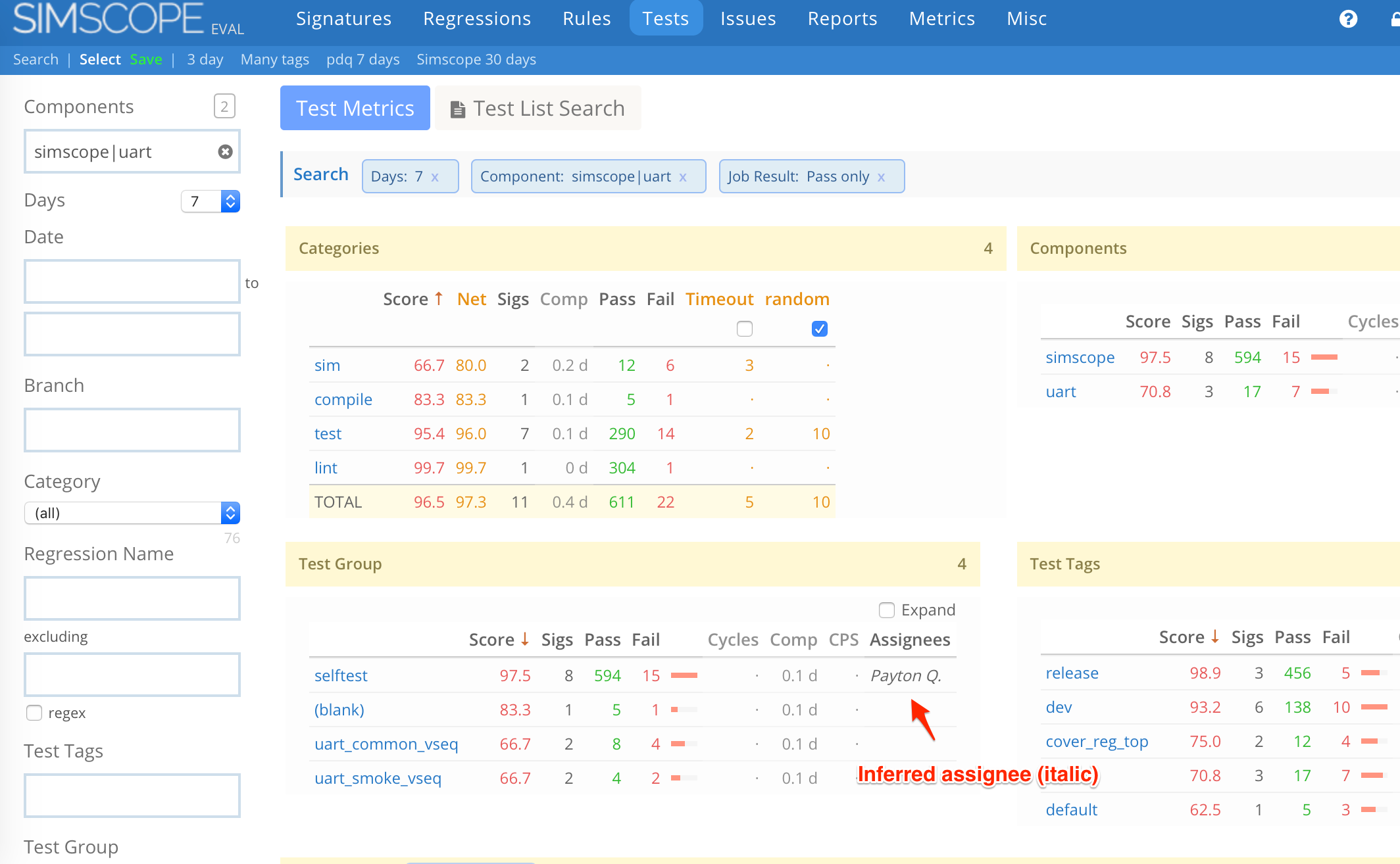Click the Assignees column header
The height and width of the screenshot is (864, 1400).
click(x=910, y=640)
